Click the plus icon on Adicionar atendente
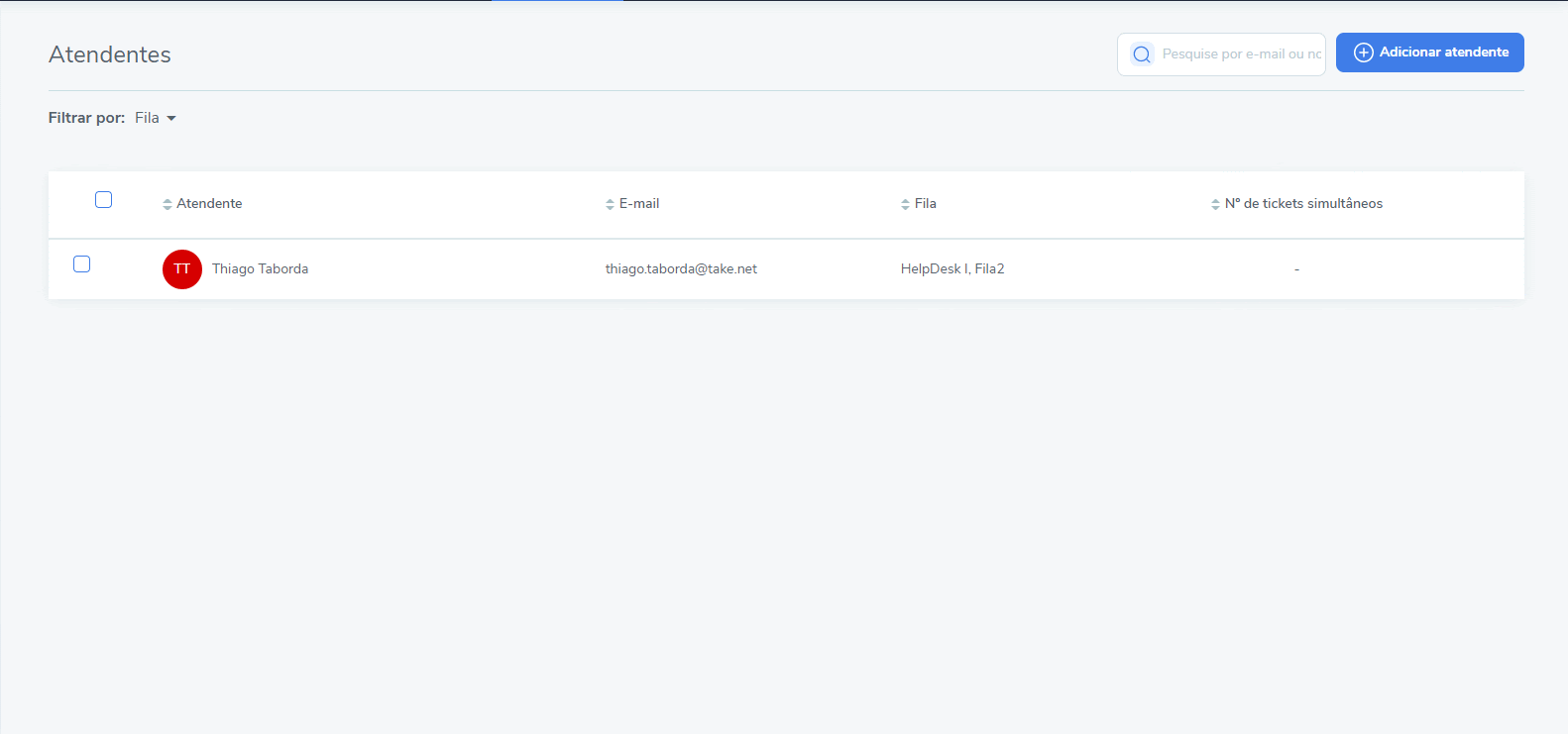This screenshot has width=1568, height=734. (1363, 52)
